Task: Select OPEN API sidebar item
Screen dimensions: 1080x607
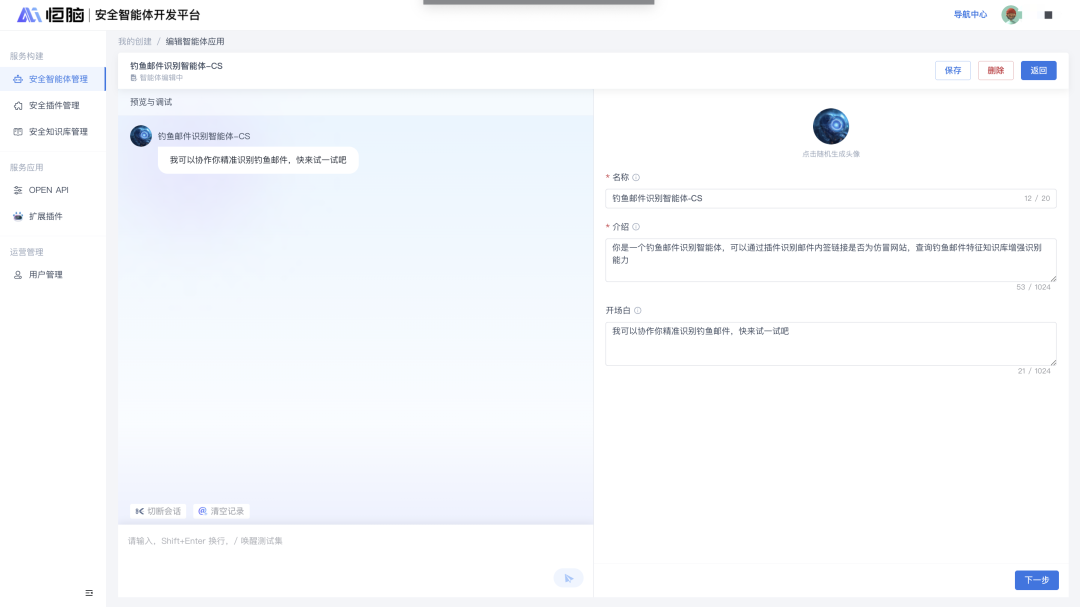Action: pyautogui.click(x=48, y=190)
